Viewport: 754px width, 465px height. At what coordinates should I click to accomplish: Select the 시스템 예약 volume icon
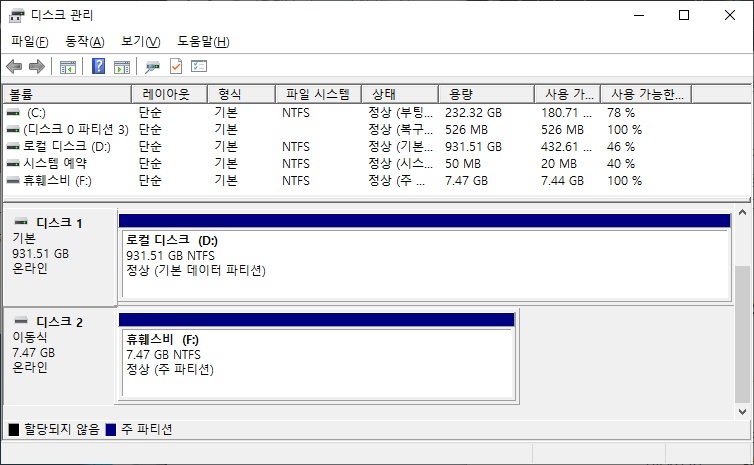click(13, 163)
